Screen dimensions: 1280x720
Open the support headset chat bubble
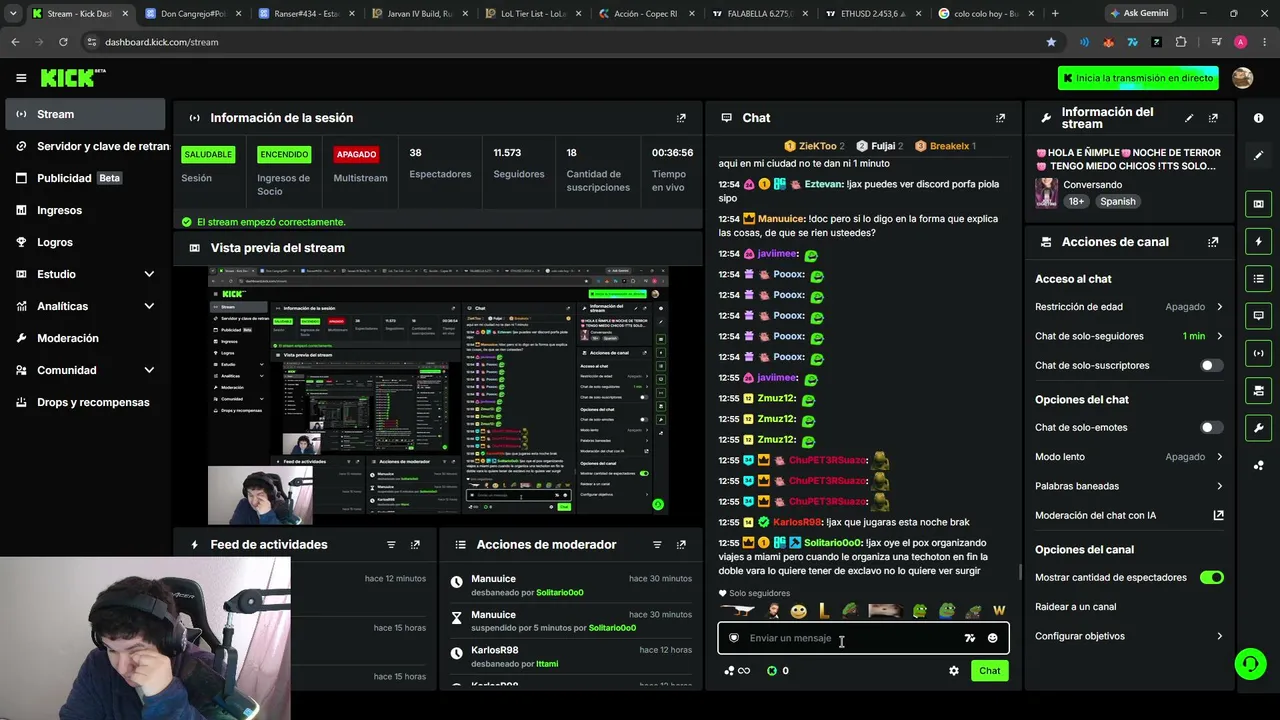1249,664
